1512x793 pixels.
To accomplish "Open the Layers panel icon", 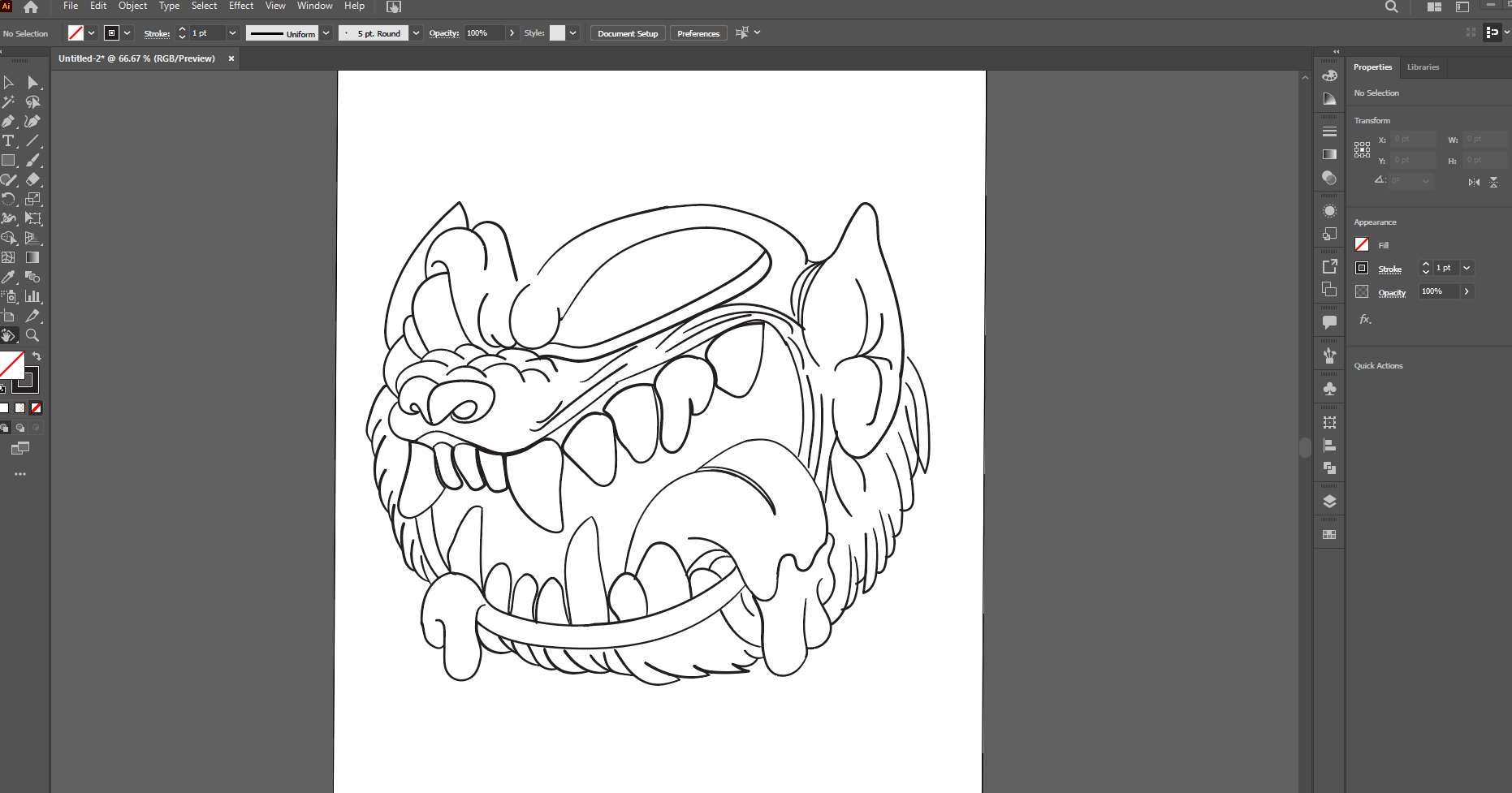I will [1329, 502].
